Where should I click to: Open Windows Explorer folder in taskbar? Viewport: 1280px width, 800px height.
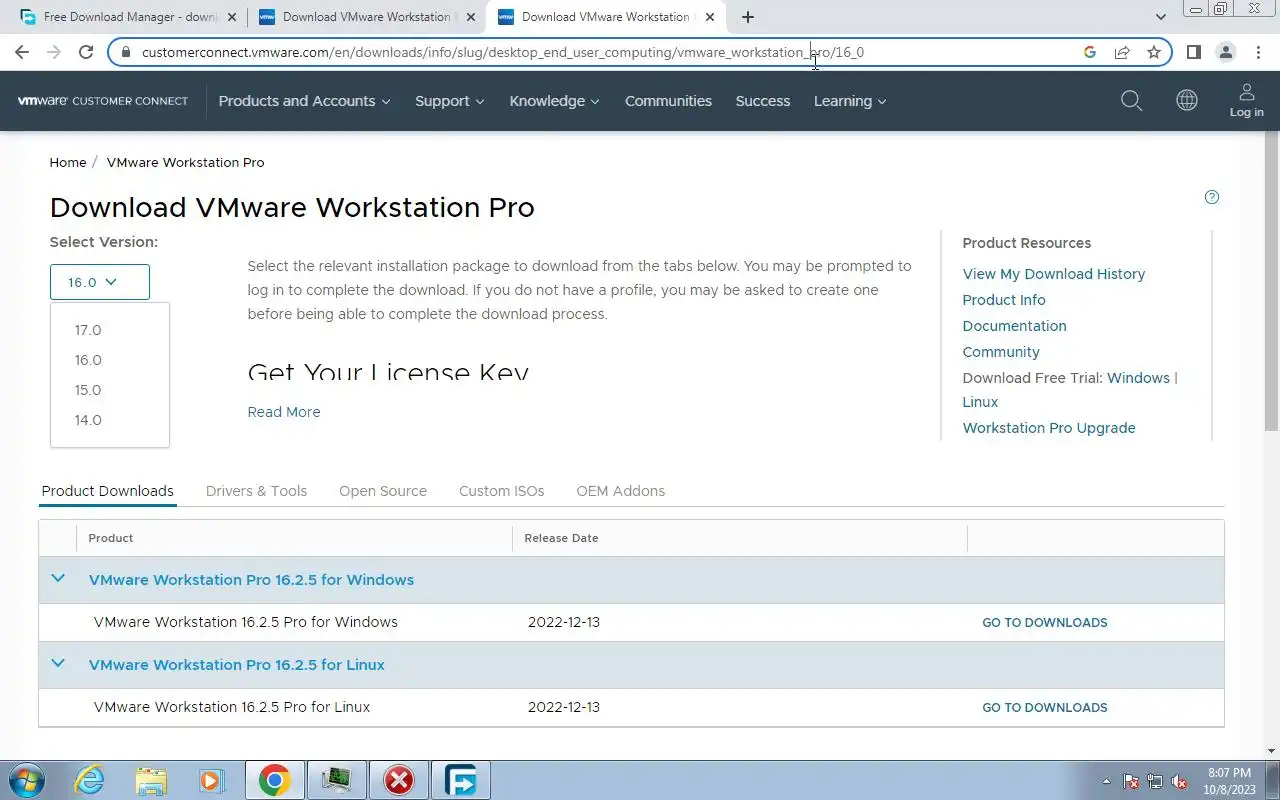pyautogui.click(x=151, y=780)
